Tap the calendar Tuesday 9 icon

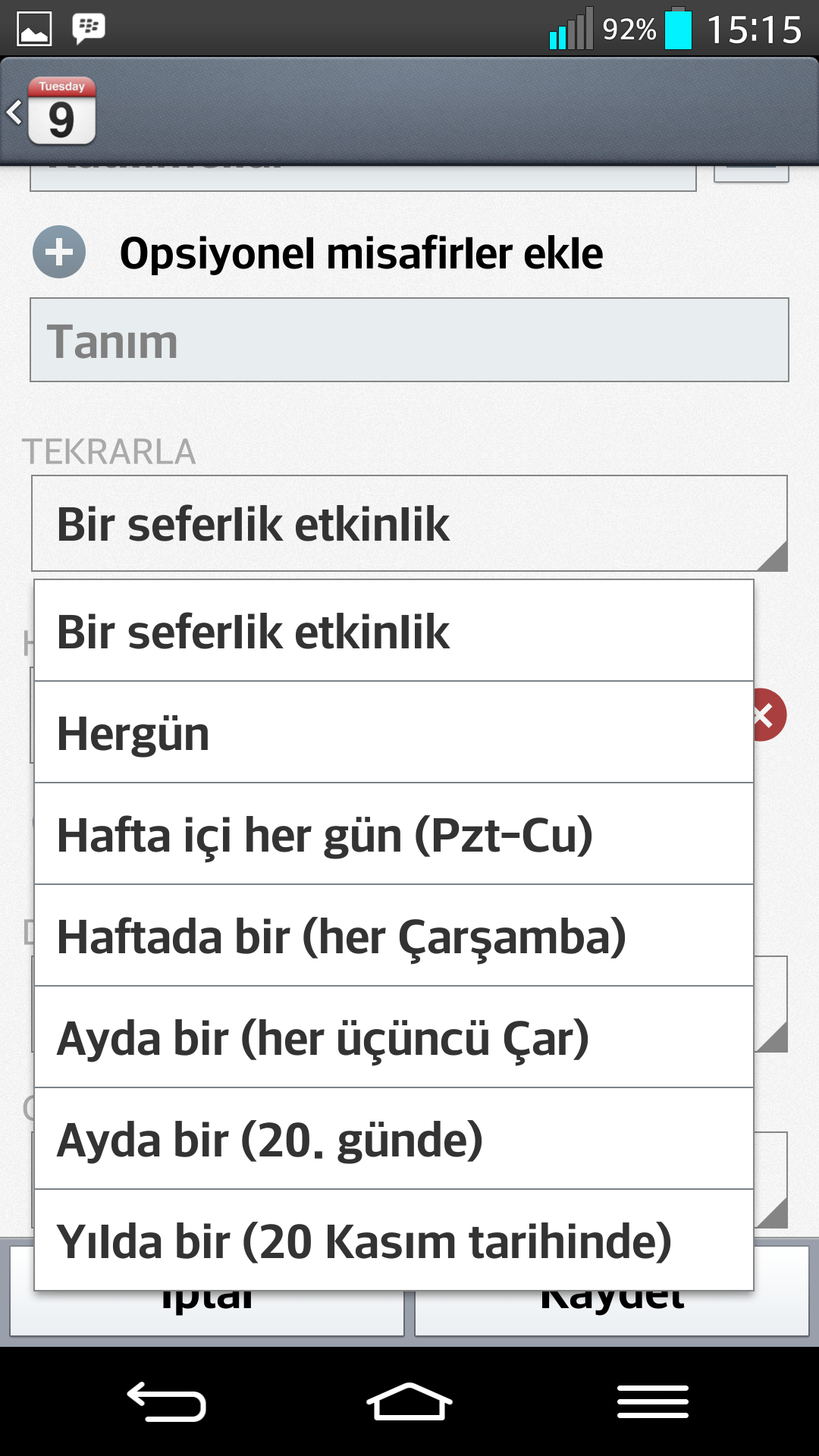tap(61, 111)
